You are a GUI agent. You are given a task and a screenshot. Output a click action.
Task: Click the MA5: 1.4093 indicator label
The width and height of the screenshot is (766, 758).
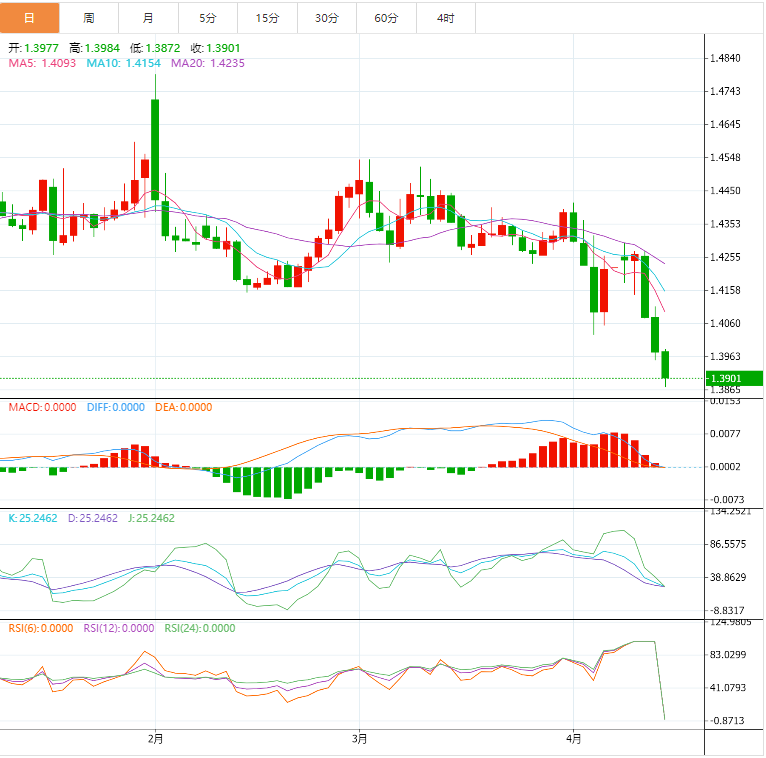(x=42, y=63)
